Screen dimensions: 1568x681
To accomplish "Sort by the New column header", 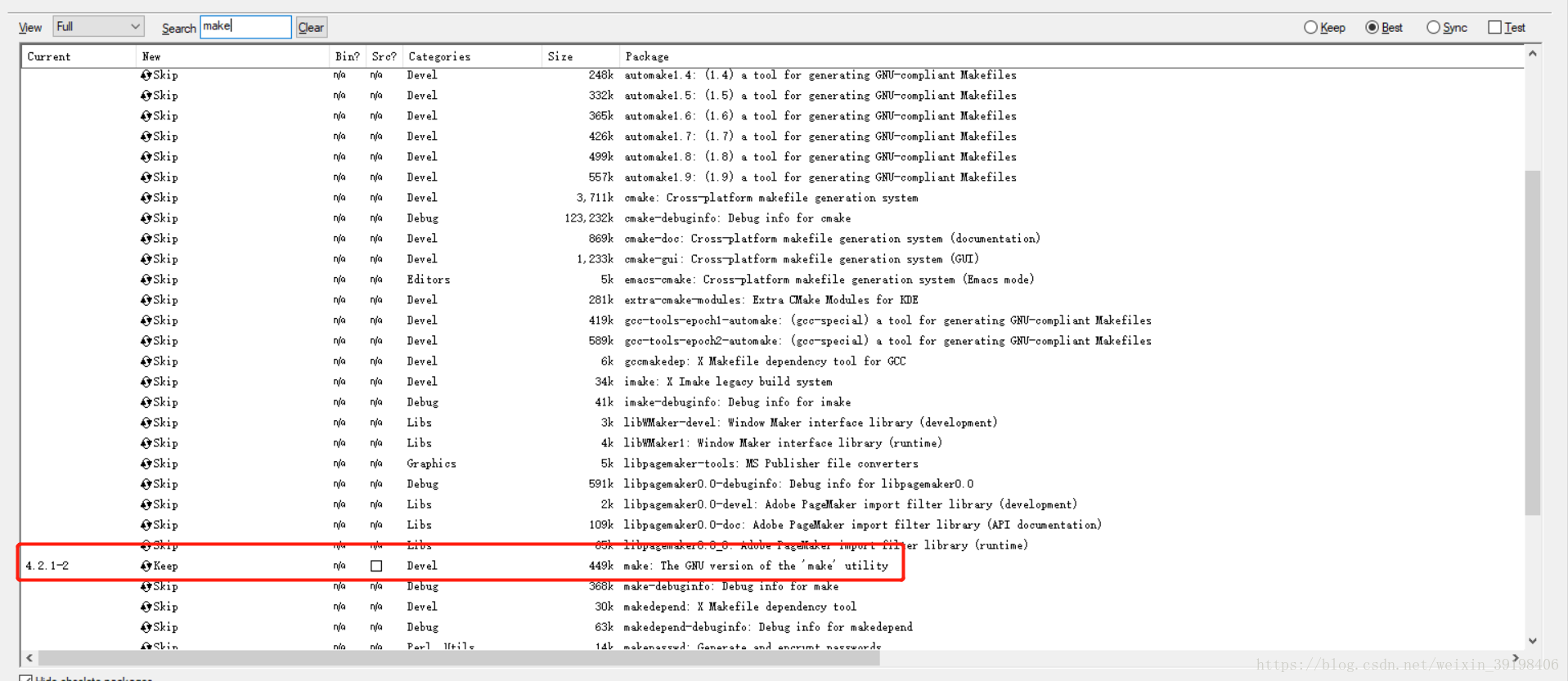I will [x=232, y=56].
